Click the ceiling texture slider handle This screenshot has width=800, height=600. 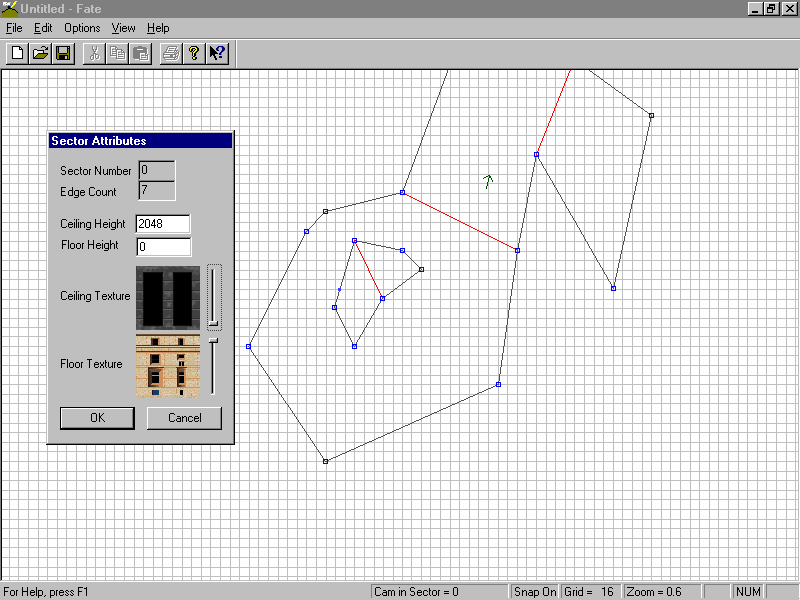[x=214, y=323]
